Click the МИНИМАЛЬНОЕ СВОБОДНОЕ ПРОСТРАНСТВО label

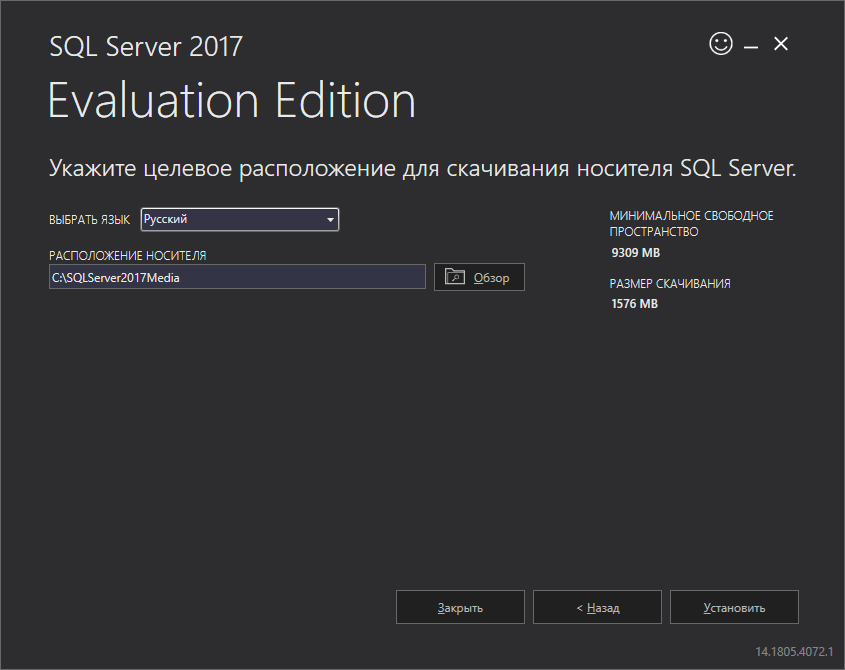[691, 223]
